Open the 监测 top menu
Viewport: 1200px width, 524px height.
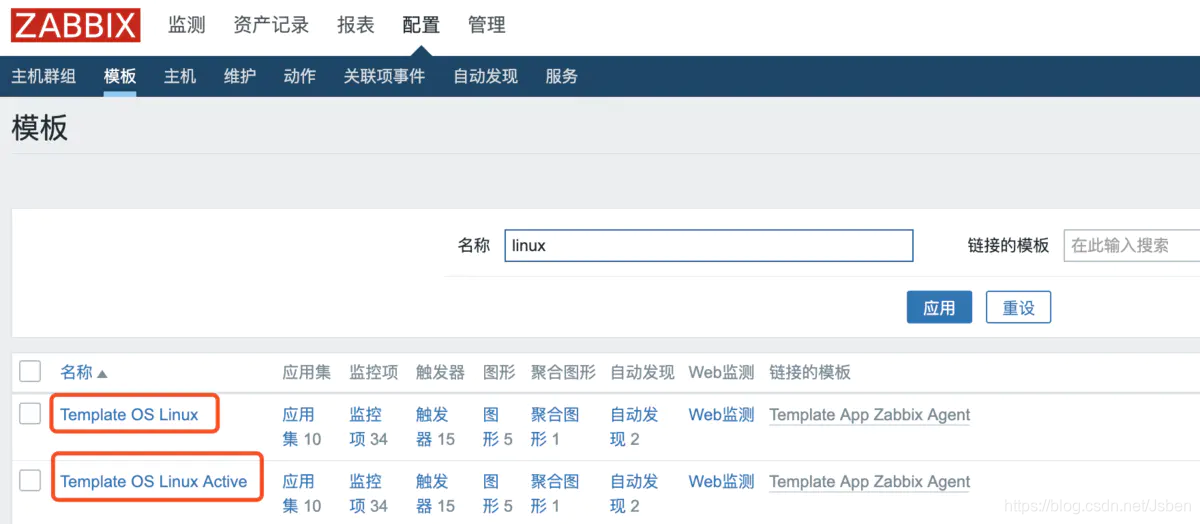pos(187,25)
